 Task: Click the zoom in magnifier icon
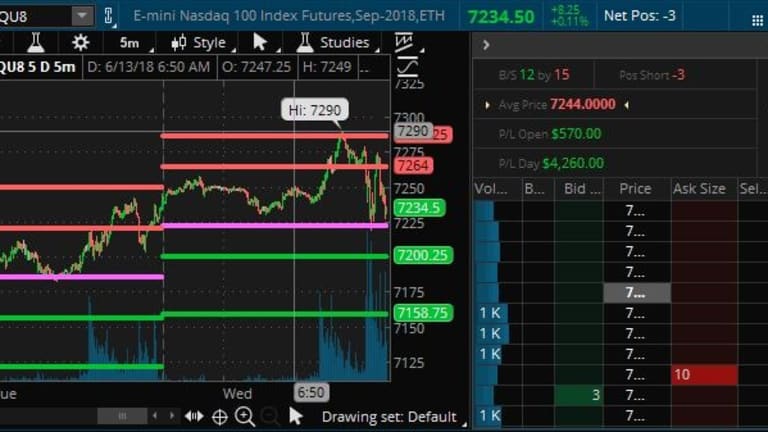pyautogui.click(x=244, y=417)
